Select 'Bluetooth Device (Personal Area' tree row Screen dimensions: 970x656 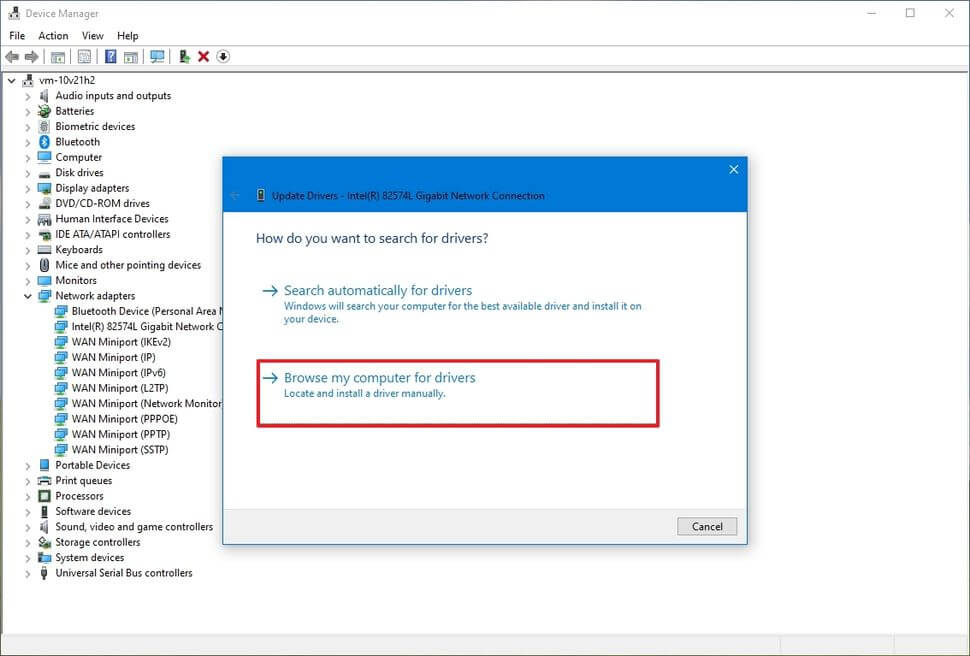139,311
